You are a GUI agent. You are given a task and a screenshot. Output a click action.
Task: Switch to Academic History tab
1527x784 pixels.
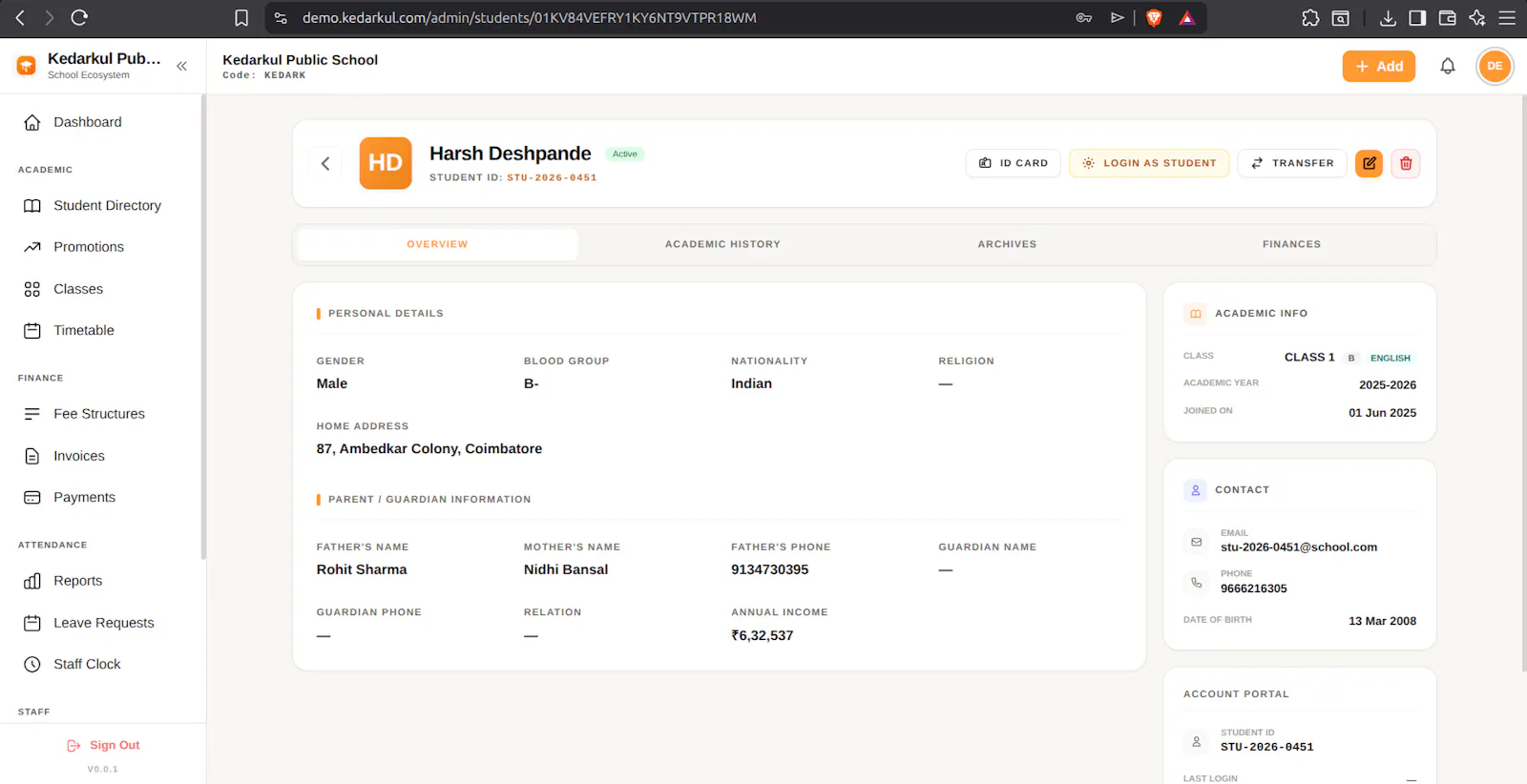(722, 244)
